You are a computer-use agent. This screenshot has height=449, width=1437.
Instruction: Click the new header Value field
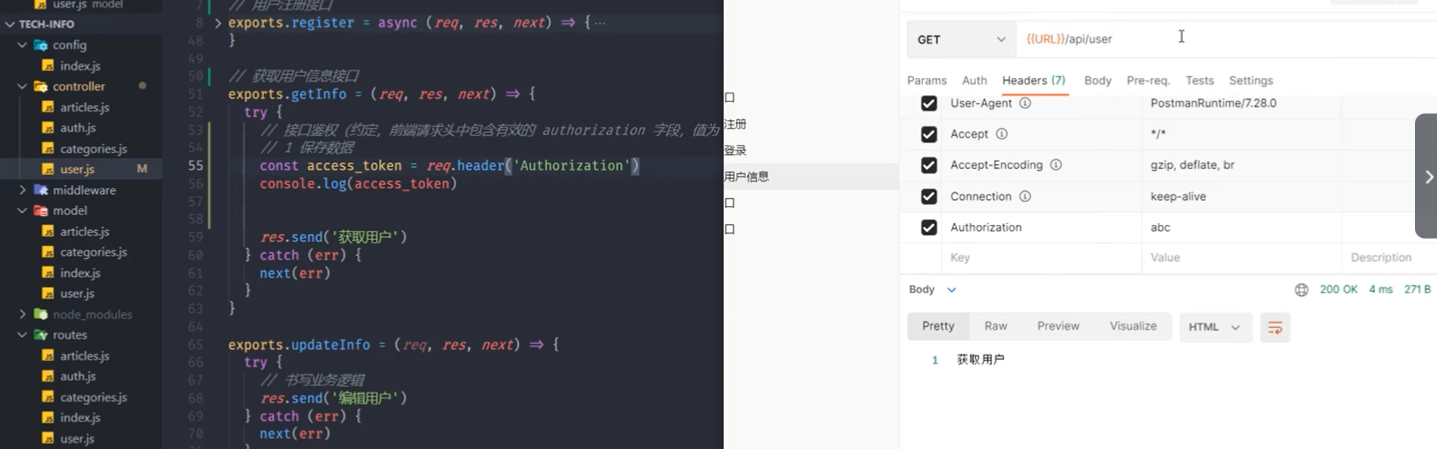(x=1241, y=258)
